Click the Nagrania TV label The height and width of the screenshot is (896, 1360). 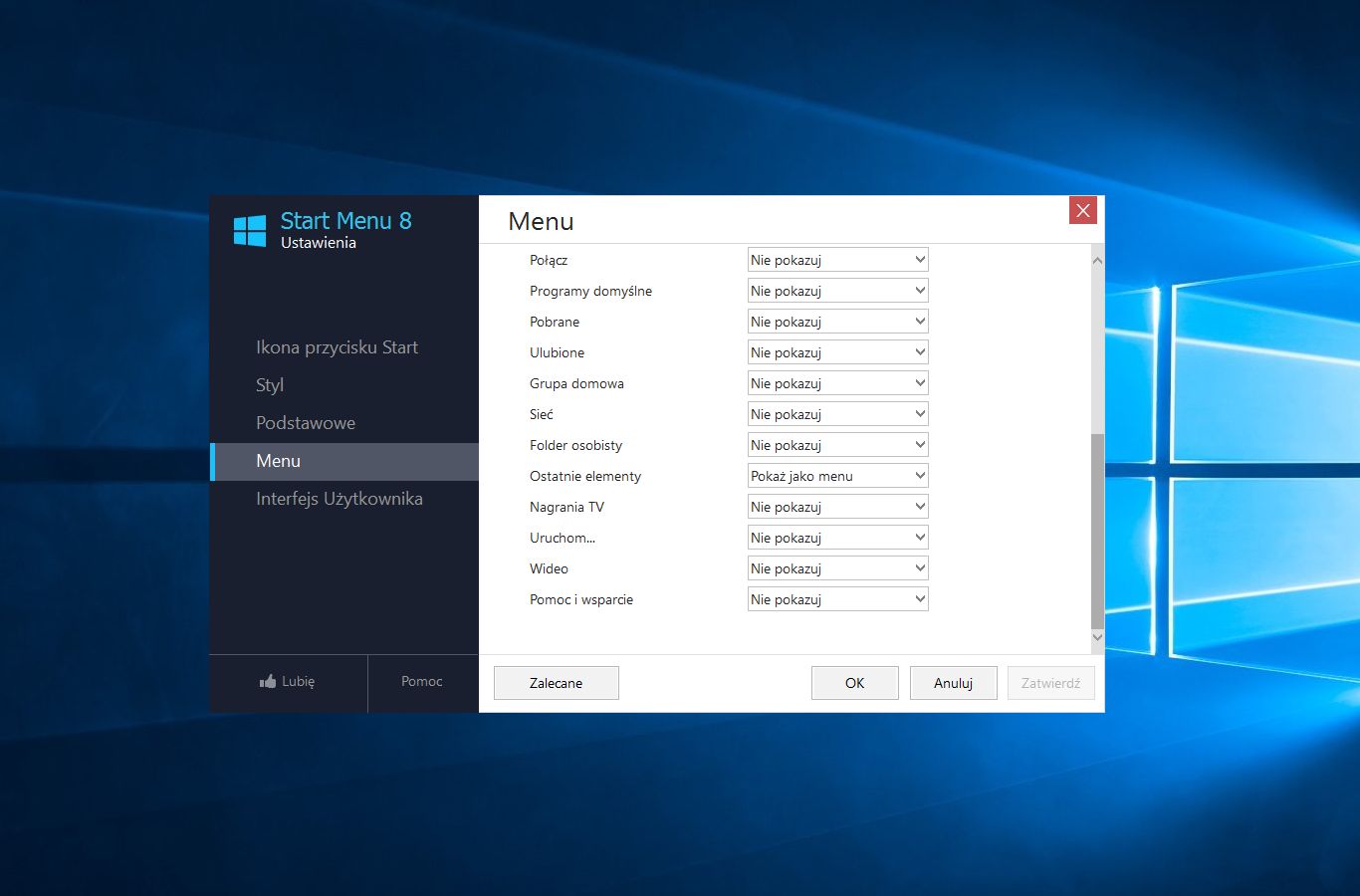click(x=567, y=507)
